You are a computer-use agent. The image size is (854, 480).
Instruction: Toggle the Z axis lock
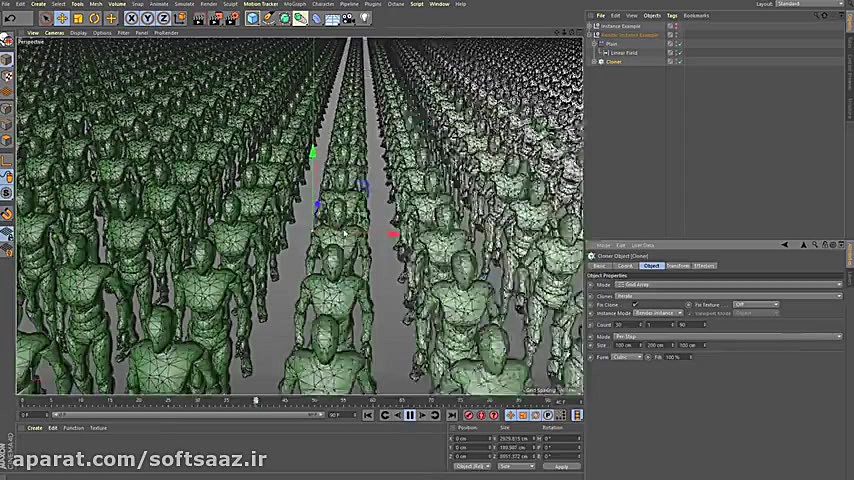[162, 18]
